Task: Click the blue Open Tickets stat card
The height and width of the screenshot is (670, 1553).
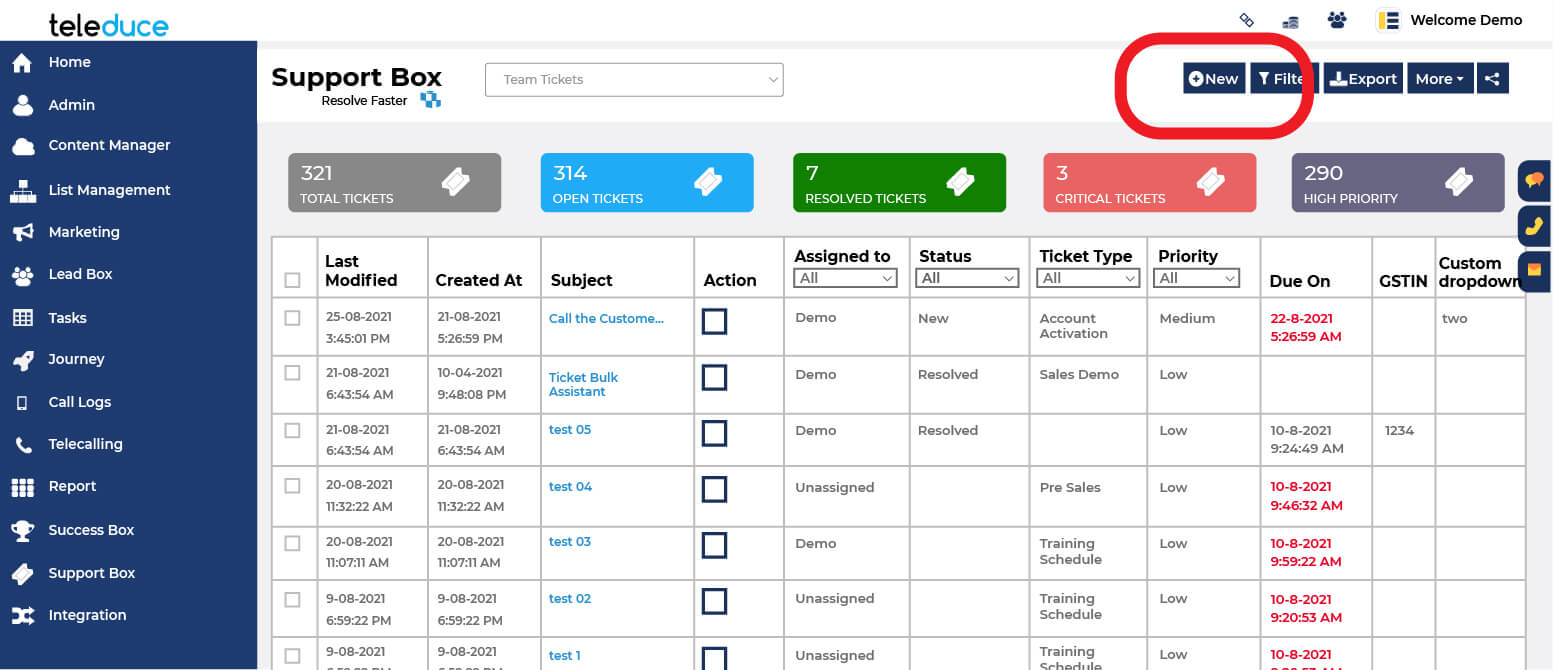Action: (x=646, y=182)
